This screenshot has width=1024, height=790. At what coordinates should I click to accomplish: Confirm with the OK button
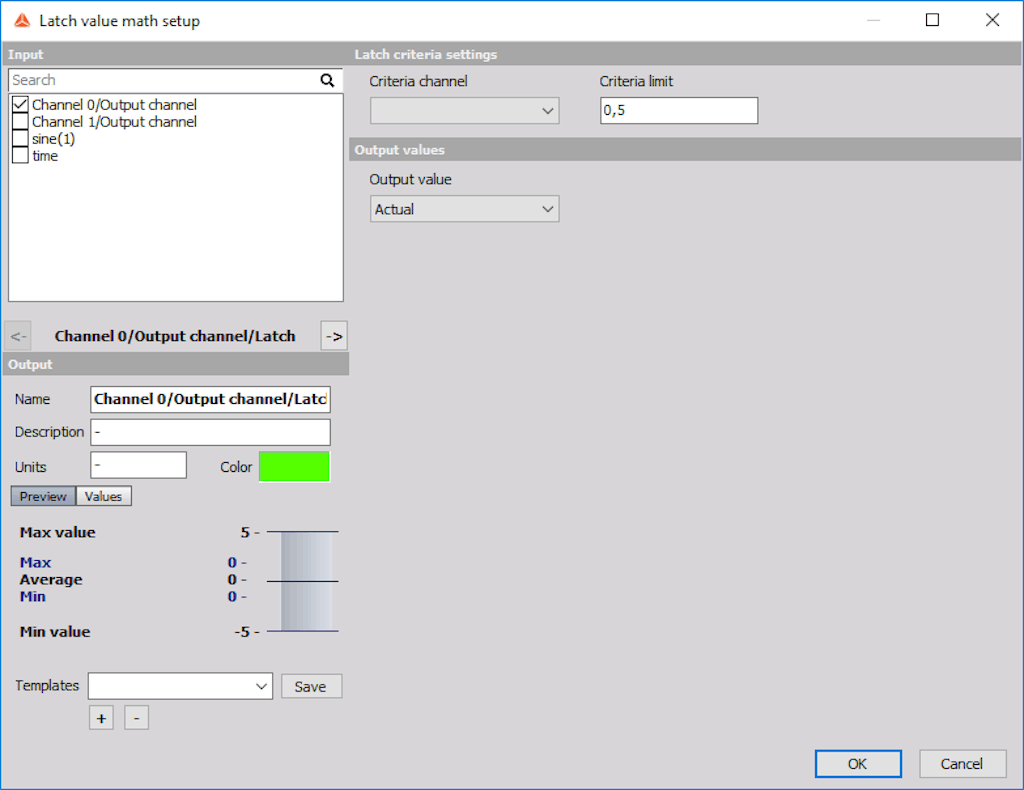pos(858,764)
